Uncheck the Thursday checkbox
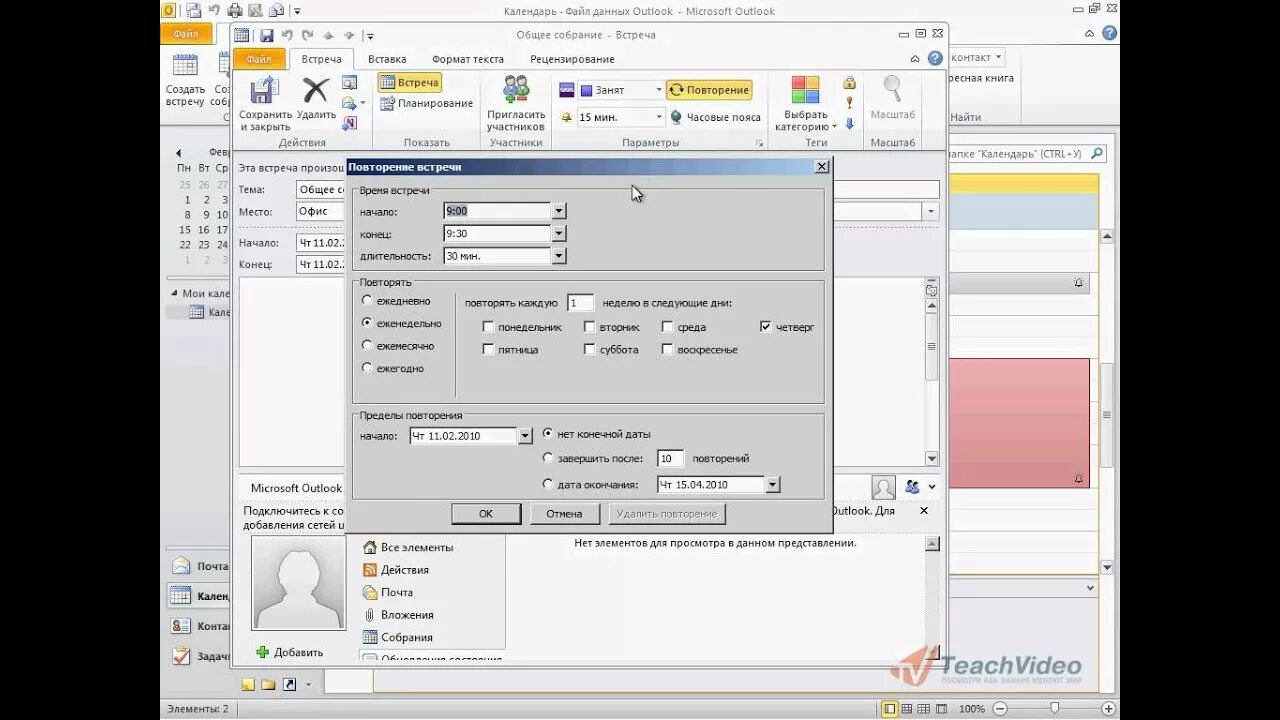 pos(766,327)
